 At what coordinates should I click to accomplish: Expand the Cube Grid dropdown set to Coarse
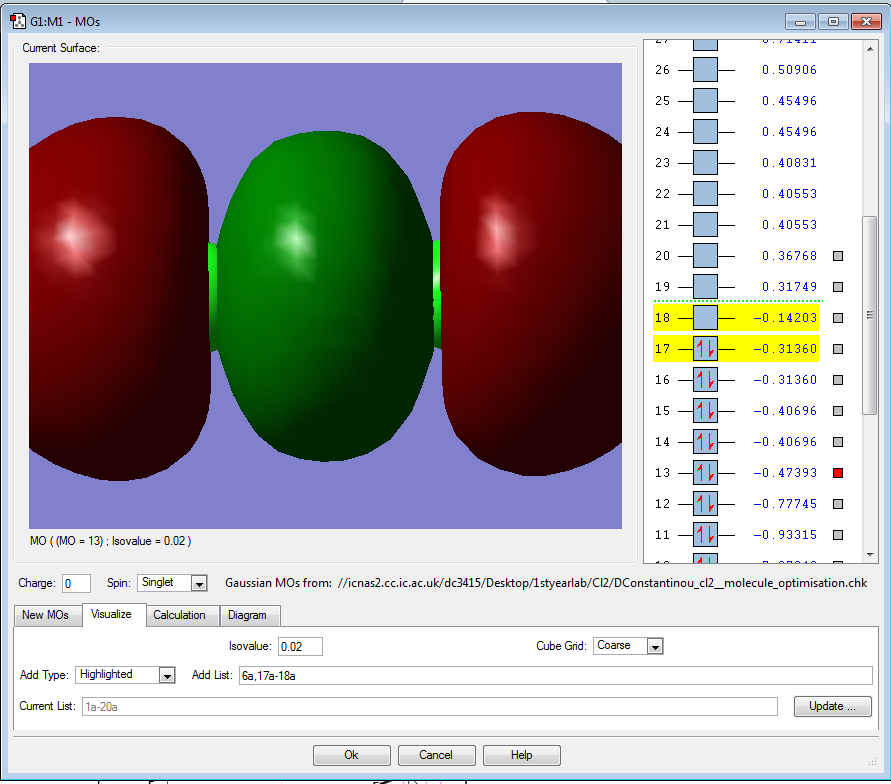point(654,646)
